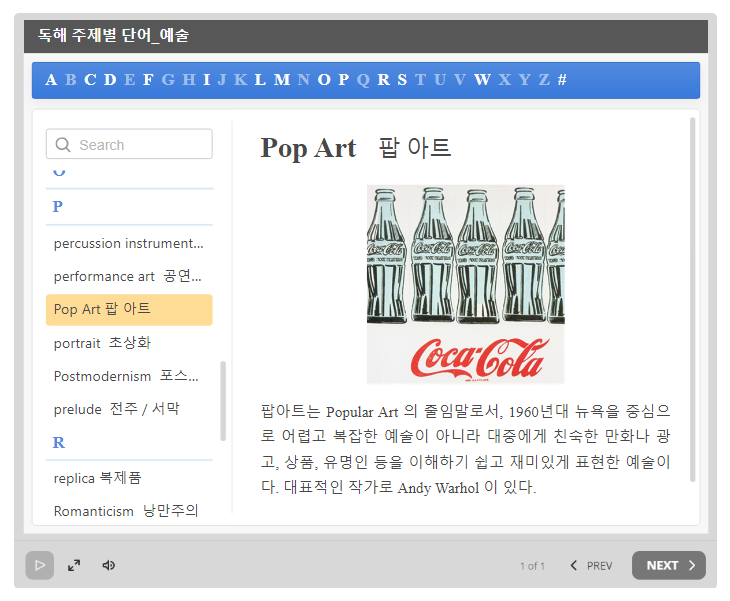Select letter P in alphabet bar

343,80
